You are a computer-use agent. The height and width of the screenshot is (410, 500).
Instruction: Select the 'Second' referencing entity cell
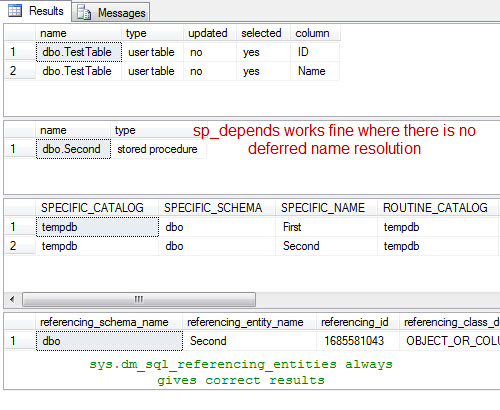[249, 341]
